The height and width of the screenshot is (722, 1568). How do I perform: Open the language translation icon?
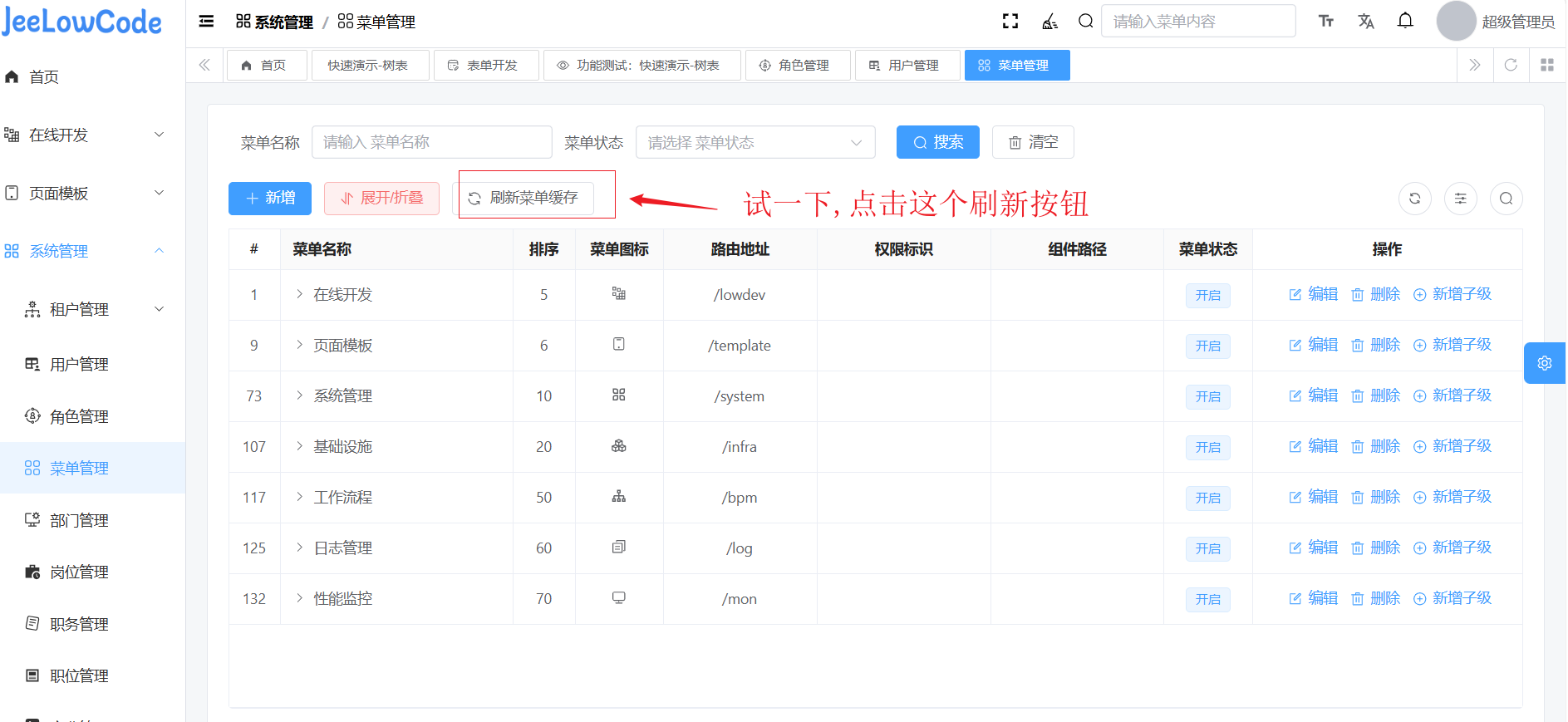point(1365,22)
